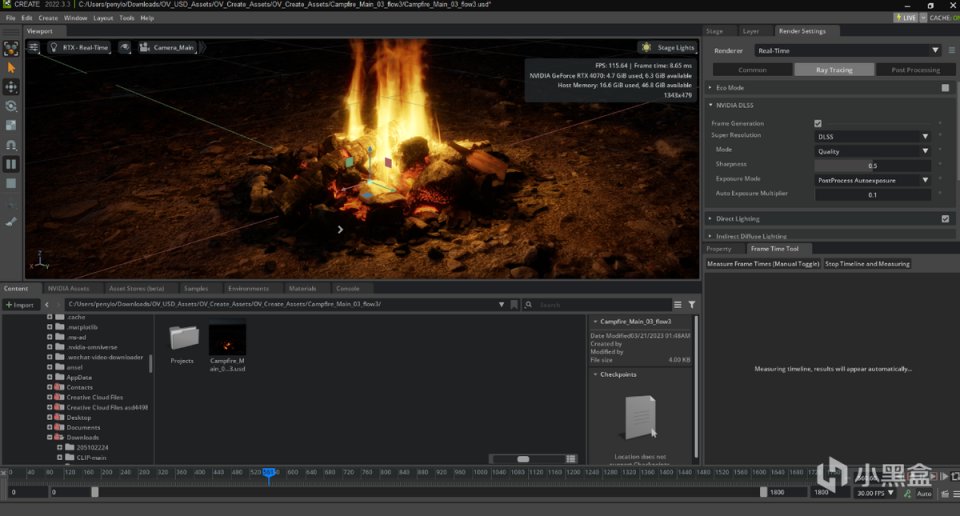
Task: Click the Import button
Action: coord(21,304)
